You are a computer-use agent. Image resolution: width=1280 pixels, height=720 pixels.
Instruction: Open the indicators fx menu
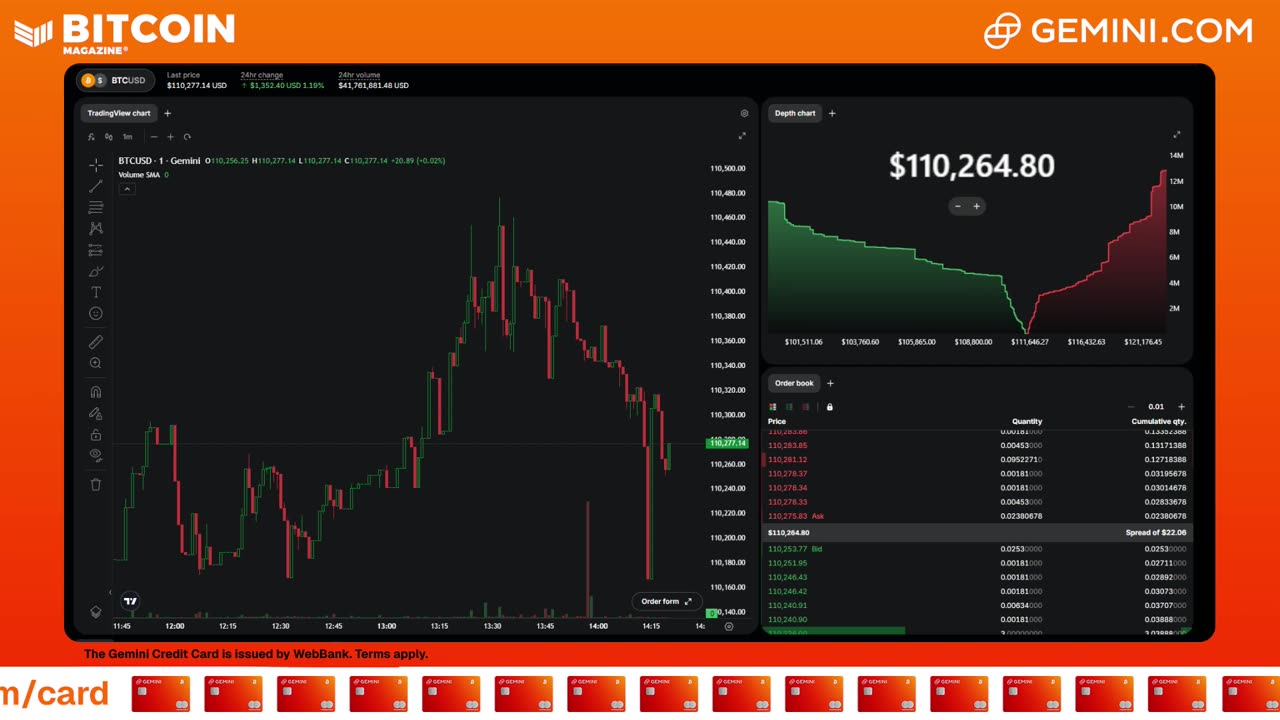[91, 137]
